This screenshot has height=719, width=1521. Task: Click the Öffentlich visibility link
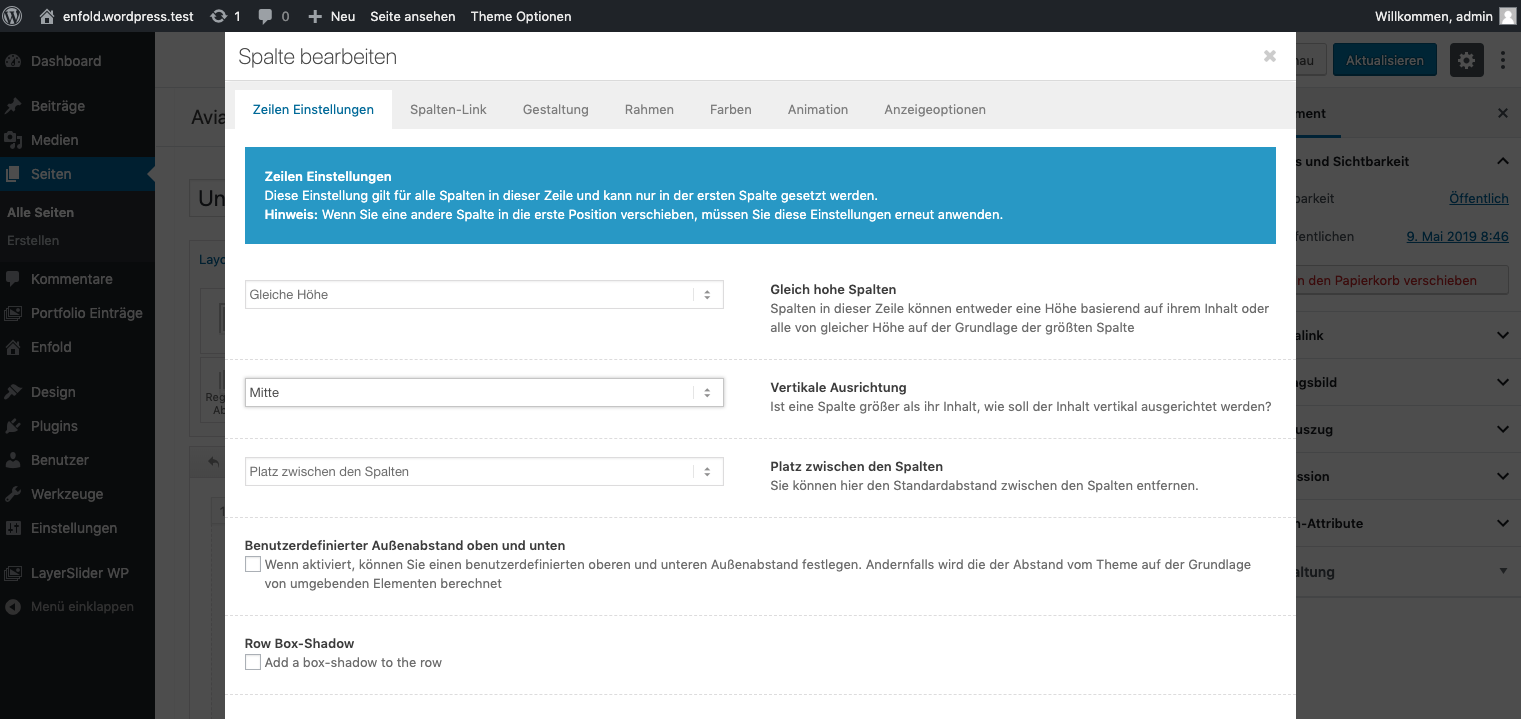point(1478,199)
